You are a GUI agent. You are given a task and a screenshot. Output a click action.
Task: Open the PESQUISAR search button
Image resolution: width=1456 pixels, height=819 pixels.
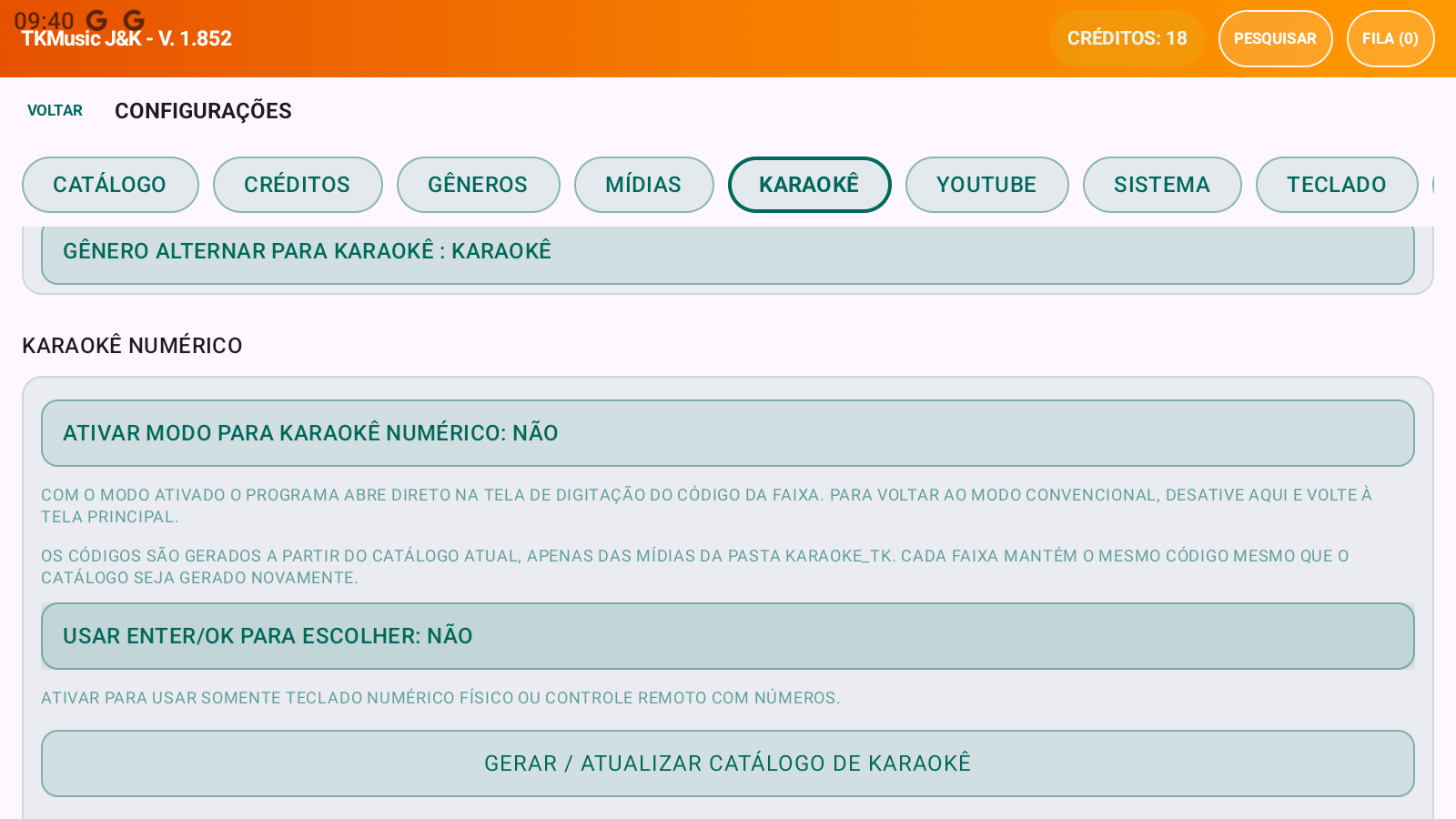click(x=1275, y=38)
